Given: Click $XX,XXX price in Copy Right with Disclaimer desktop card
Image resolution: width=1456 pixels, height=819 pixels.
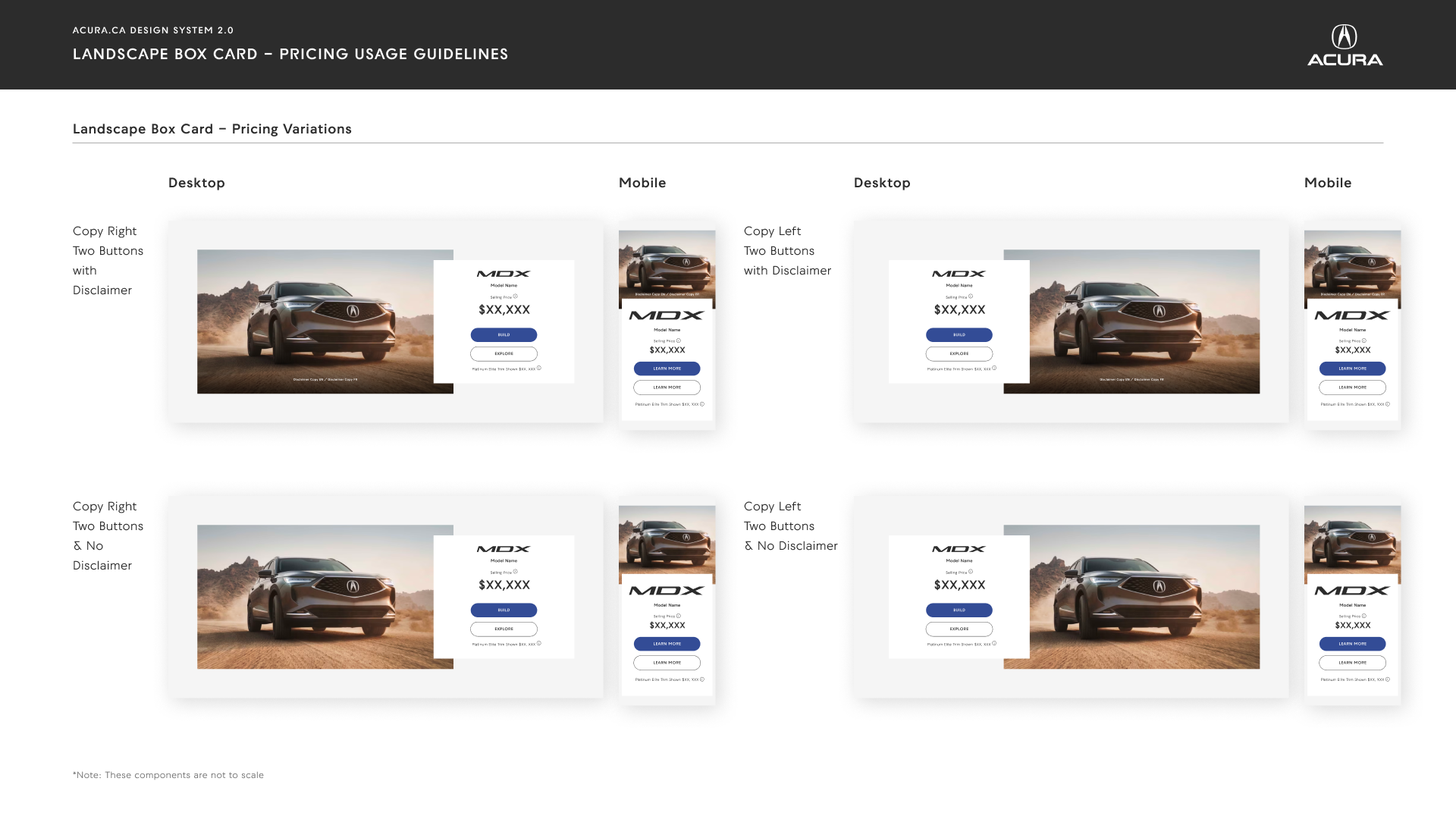Looking at the screenshot, I should [x=504, y=309].
